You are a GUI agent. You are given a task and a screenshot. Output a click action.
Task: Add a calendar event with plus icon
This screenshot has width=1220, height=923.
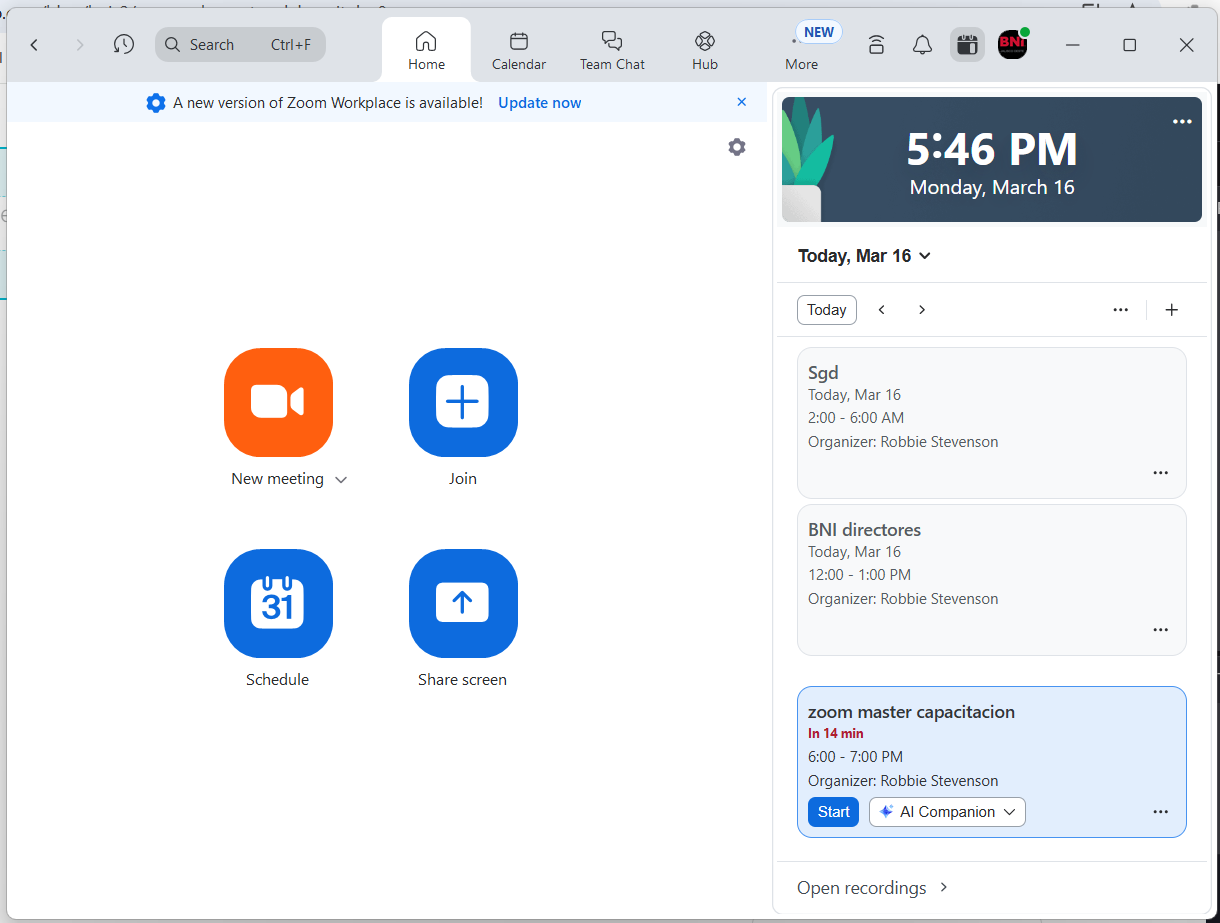1171,310
